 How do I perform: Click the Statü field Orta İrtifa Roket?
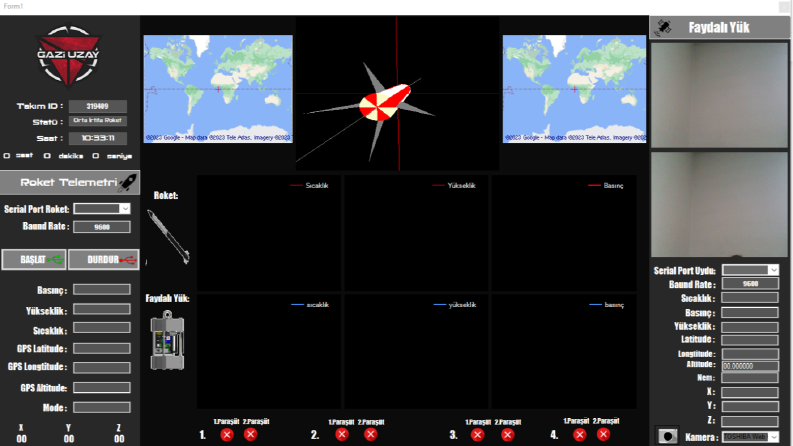click(98, 120)
